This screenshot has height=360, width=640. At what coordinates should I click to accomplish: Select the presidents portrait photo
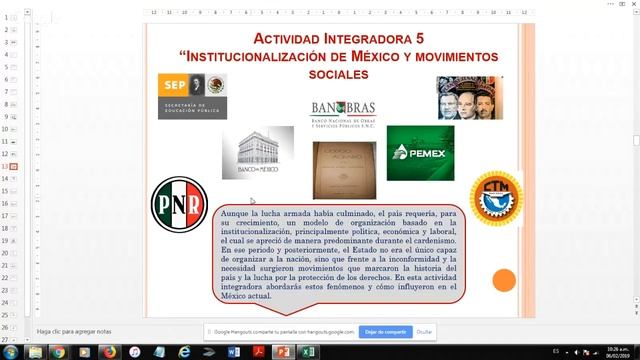470,98
